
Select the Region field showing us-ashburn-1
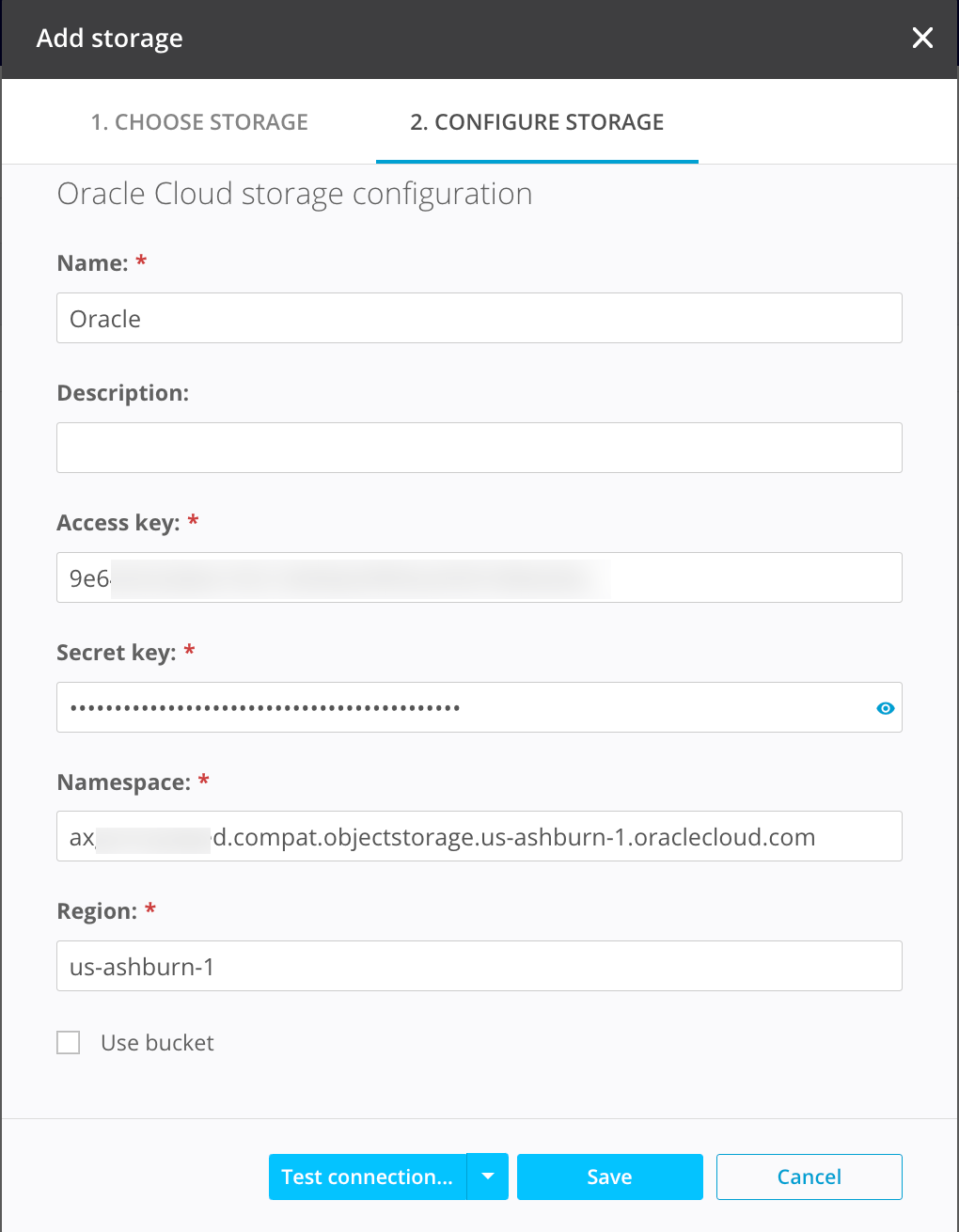point(479,966)
